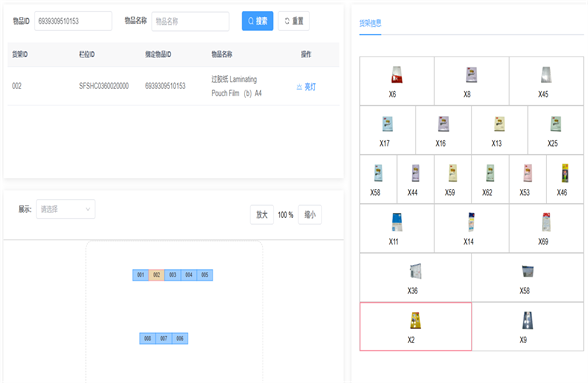
Task: Click the X9 label text
Action: click(x=523, y=340)
